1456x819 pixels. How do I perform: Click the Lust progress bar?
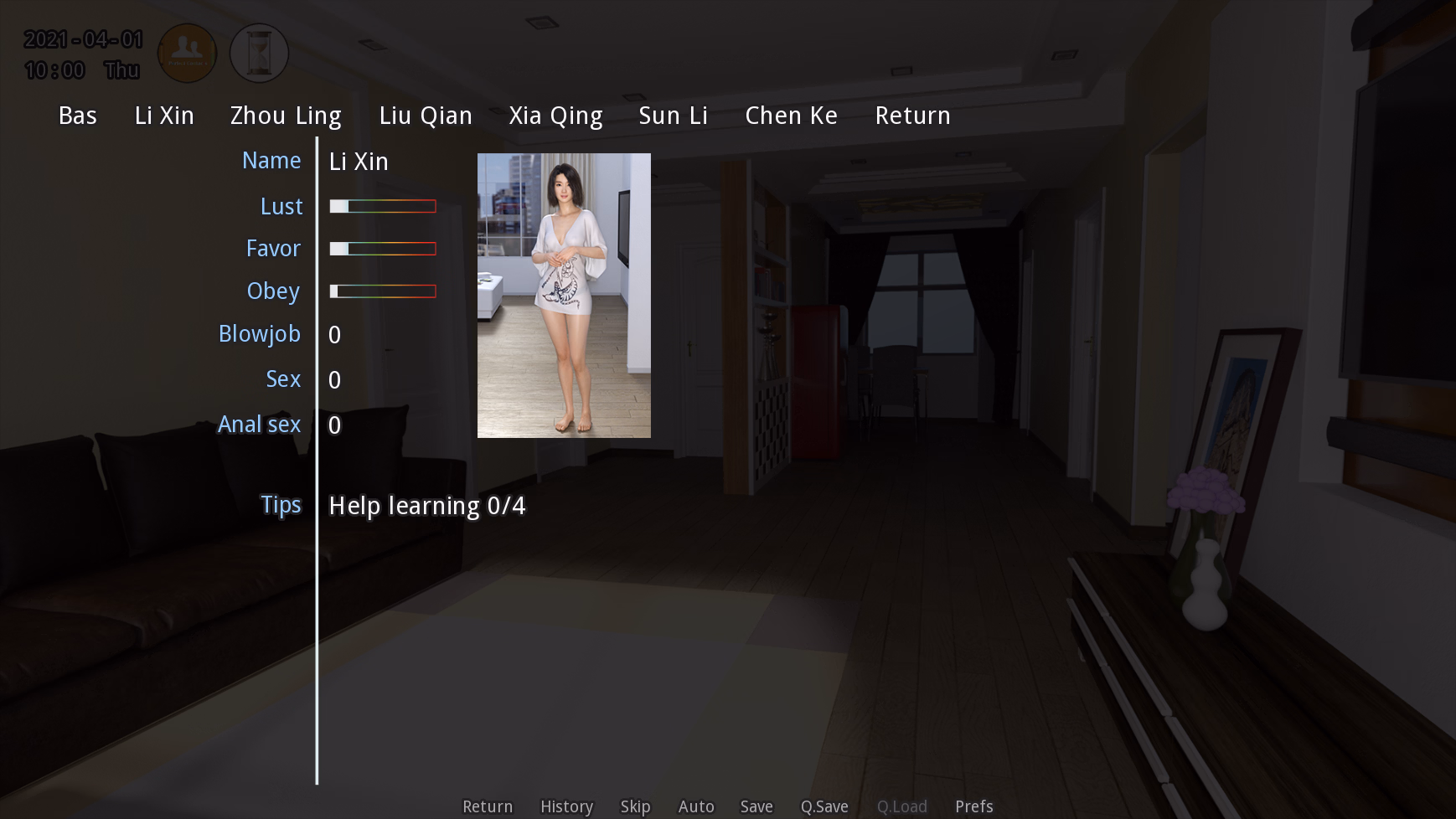coord(383,206)
